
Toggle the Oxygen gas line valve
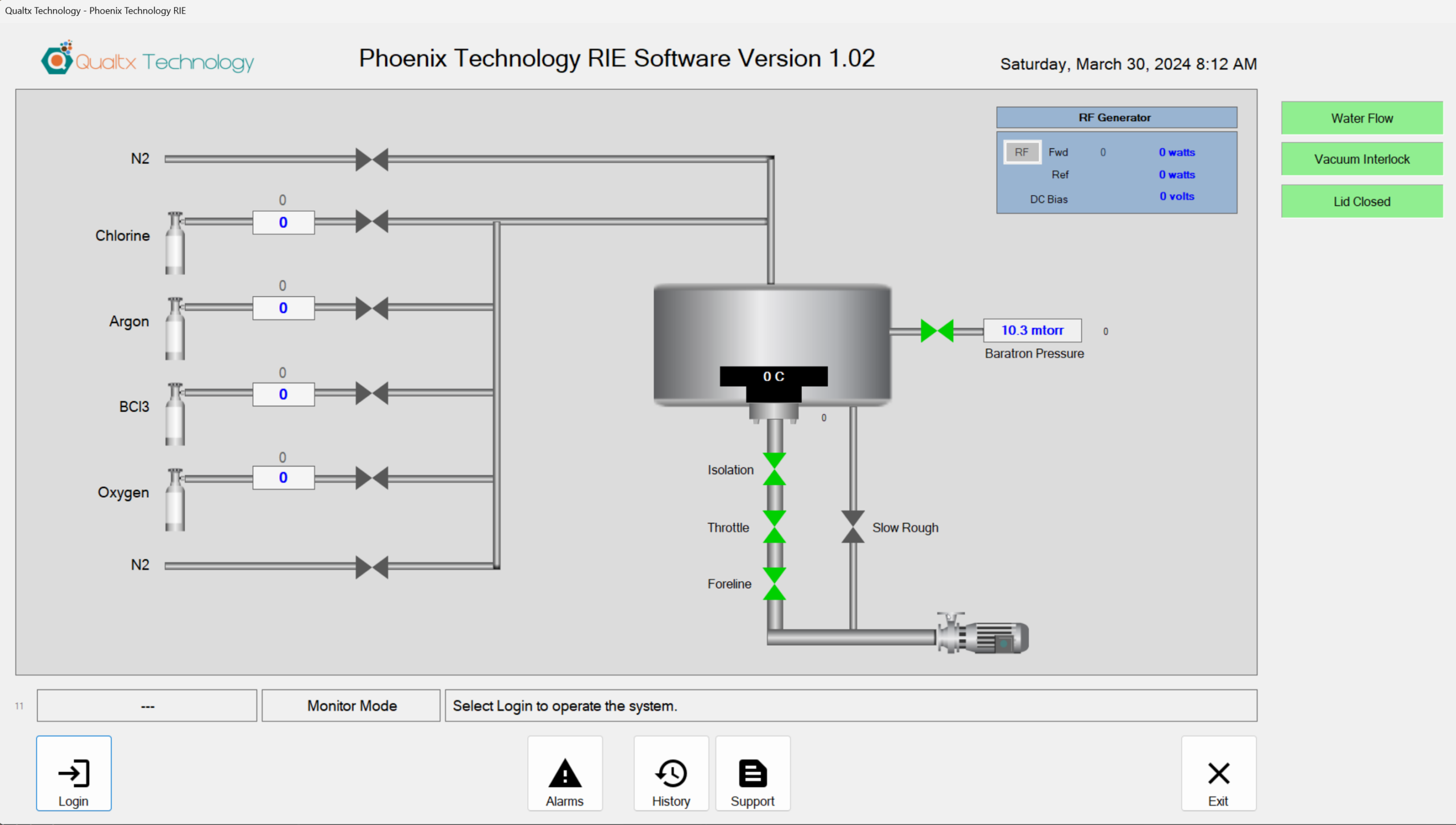[x=372, y=478]
